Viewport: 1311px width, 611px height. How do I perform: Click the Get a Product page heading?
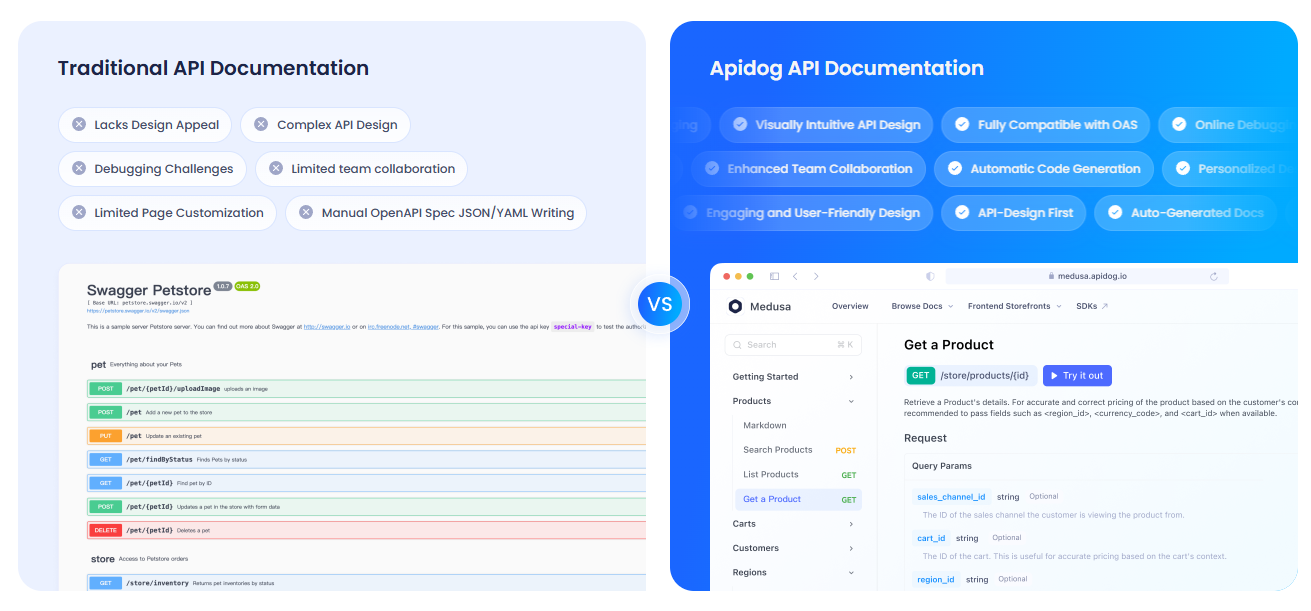point(949,345)
